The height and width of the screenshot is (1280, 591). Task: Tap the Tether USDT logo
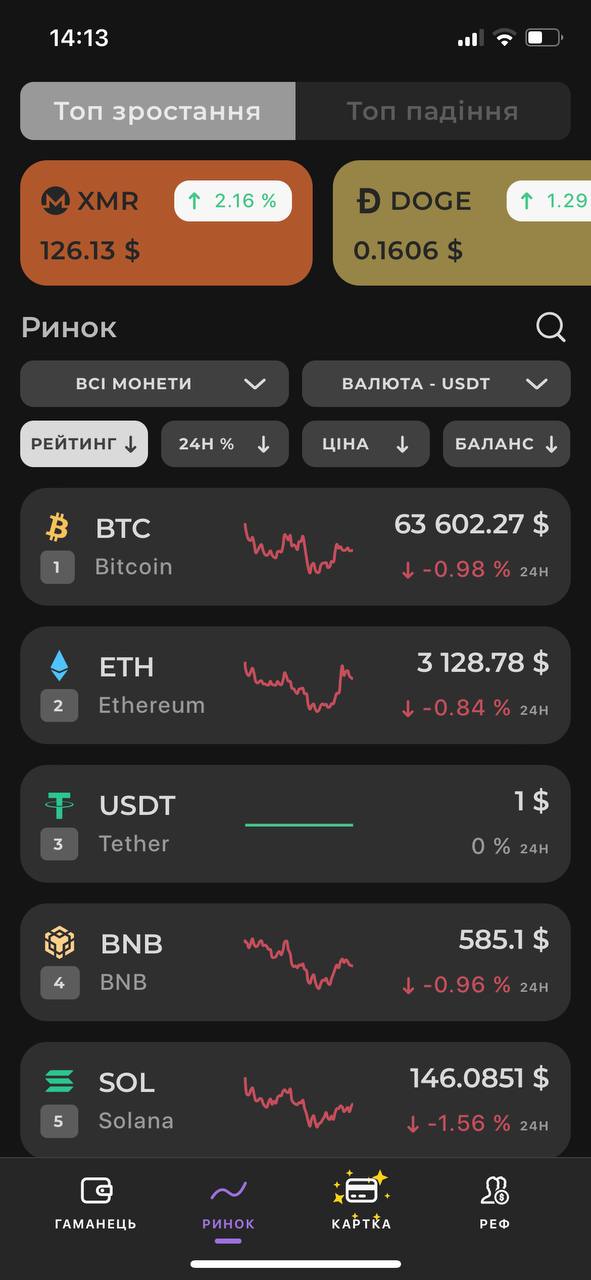(x=59, y=804)
